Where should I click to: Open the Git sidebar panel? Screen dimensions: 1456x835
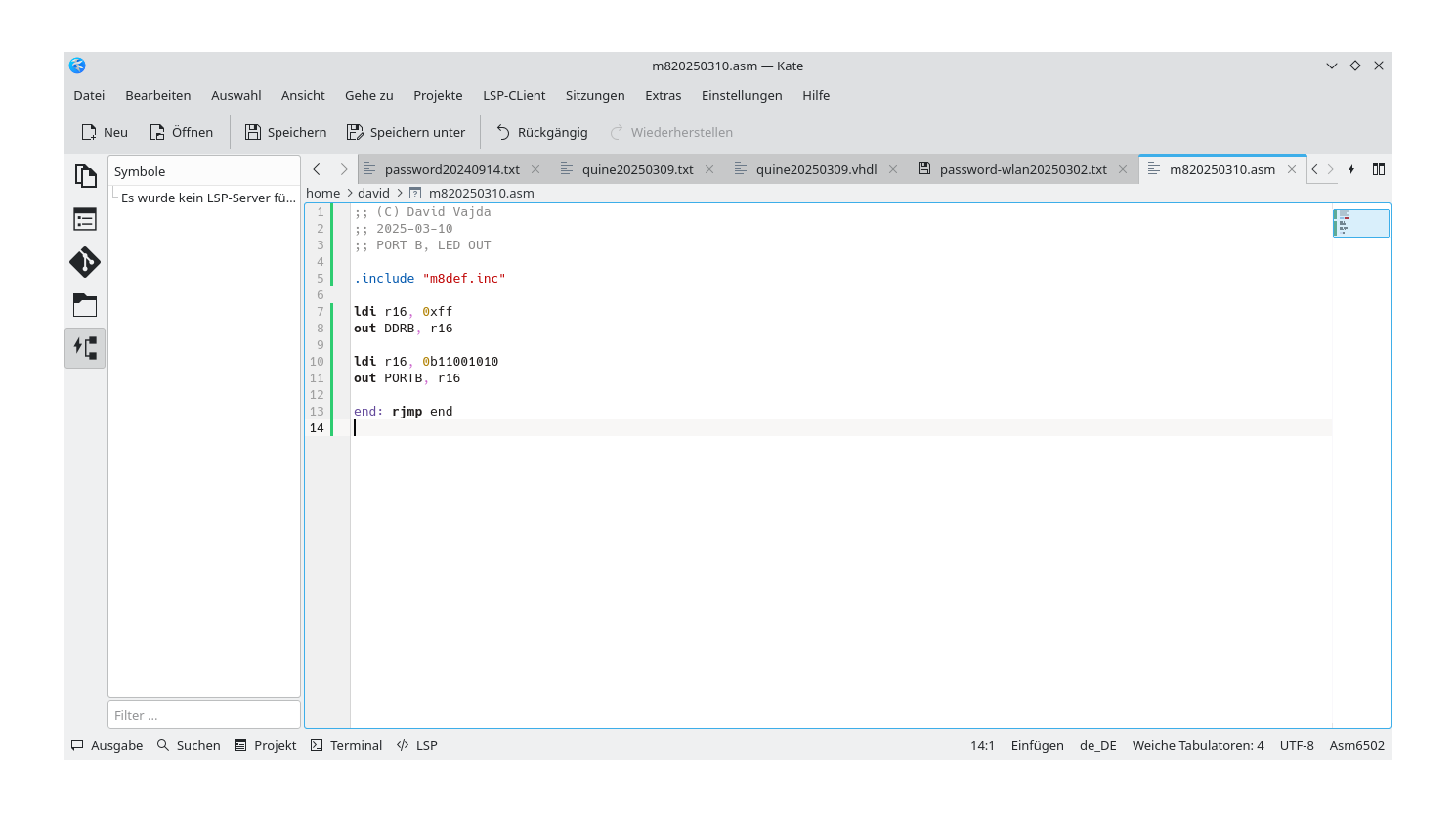85,262
